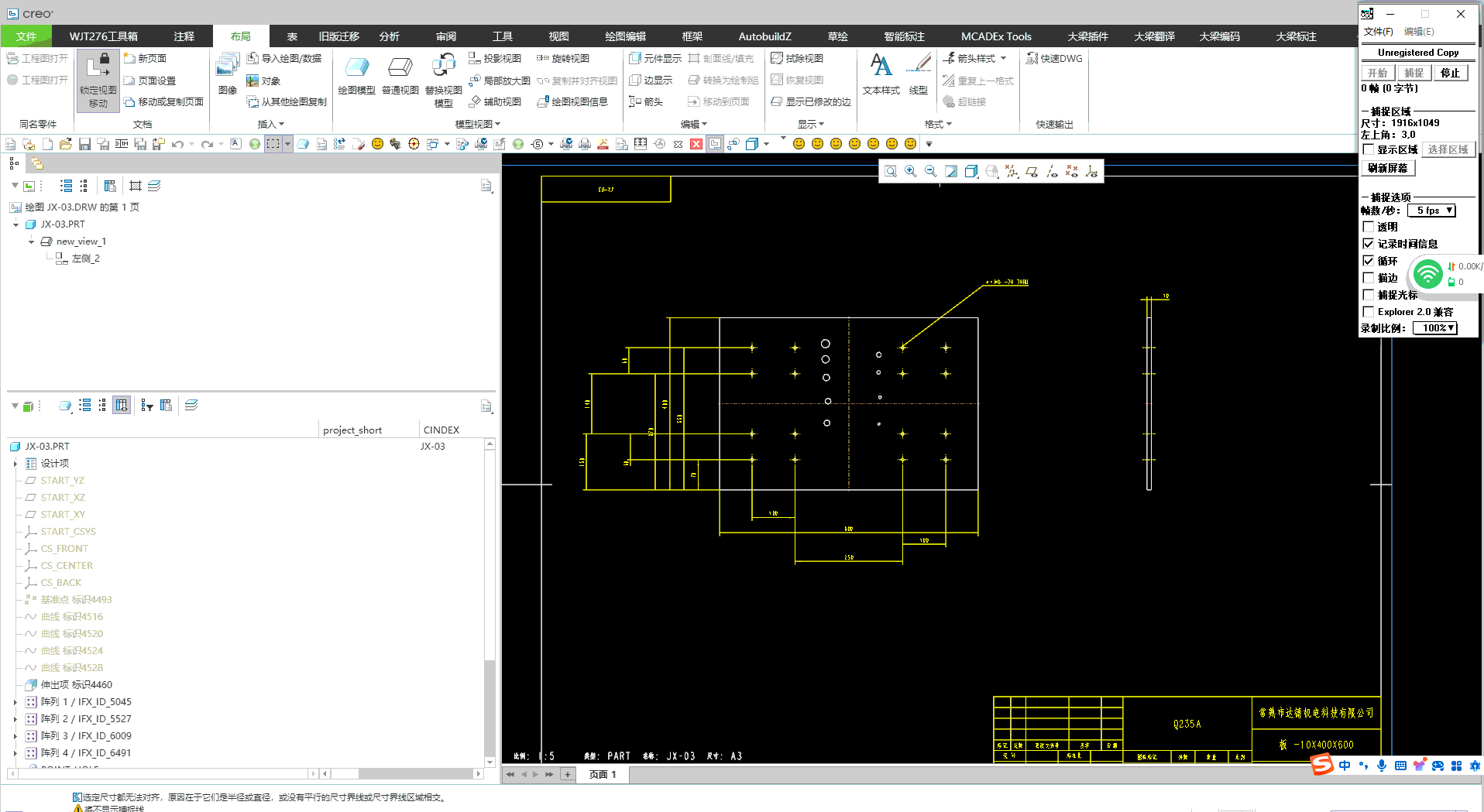Click the 绘图模型 (drawing model) icon
Screen dimensions: 1484x812
pos(356,69)
